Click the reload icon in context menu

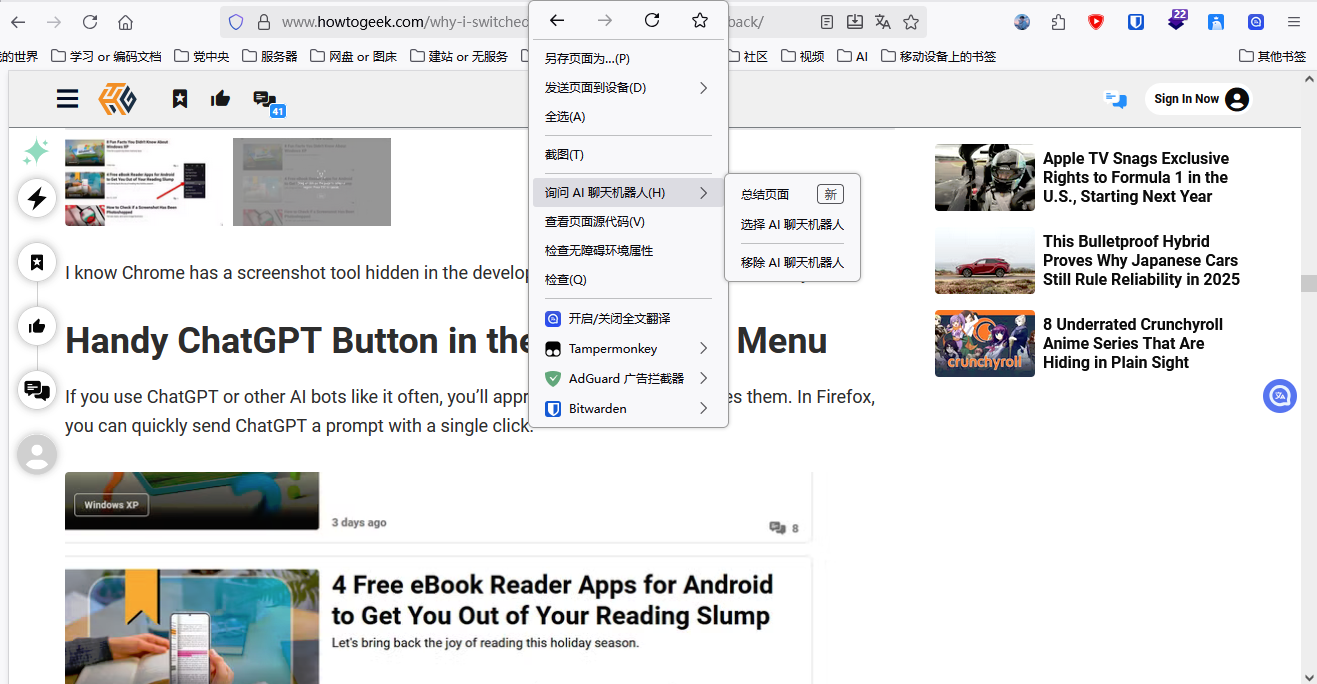point(652,21)
